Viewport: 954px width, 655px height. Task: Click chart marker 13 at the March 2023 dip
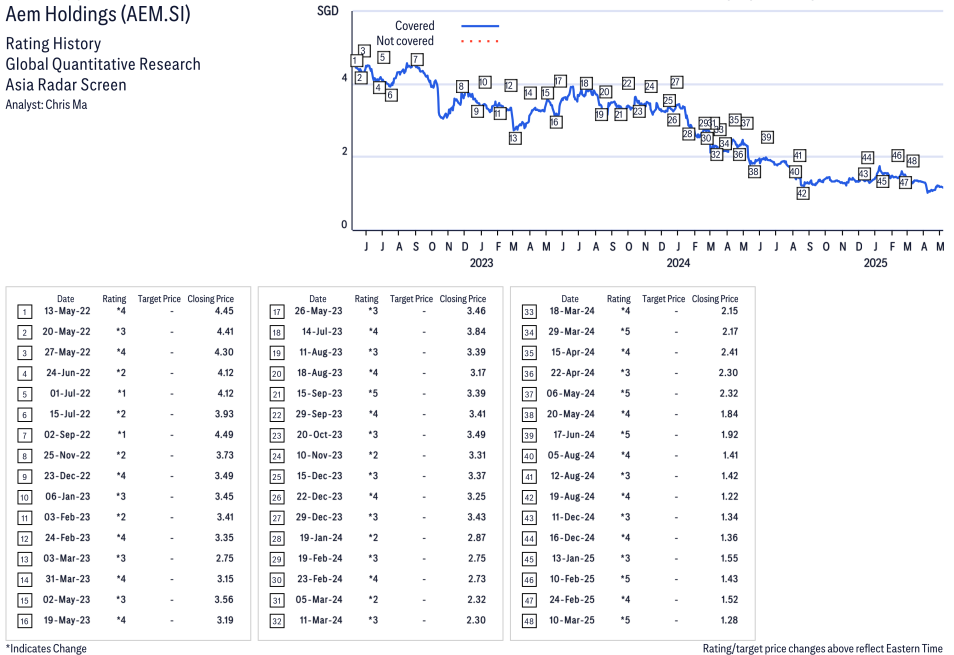[x=514, y=138]
